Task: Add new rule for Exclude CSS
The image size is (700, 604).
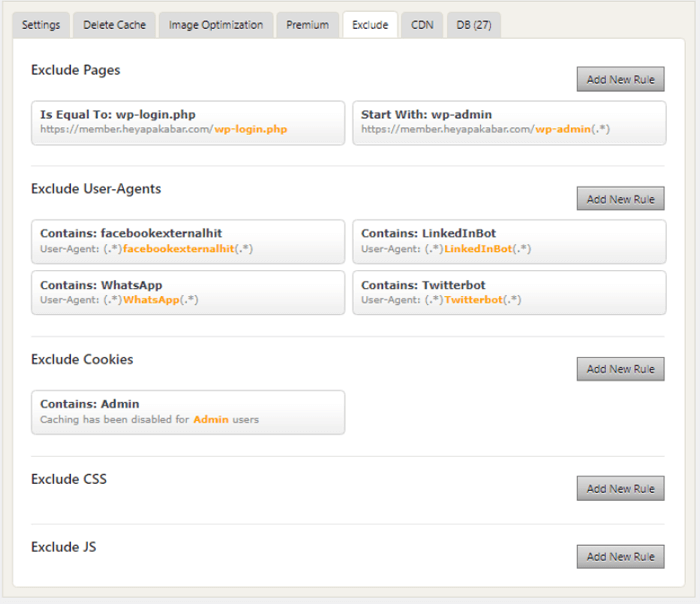Action: pos(620,489)
